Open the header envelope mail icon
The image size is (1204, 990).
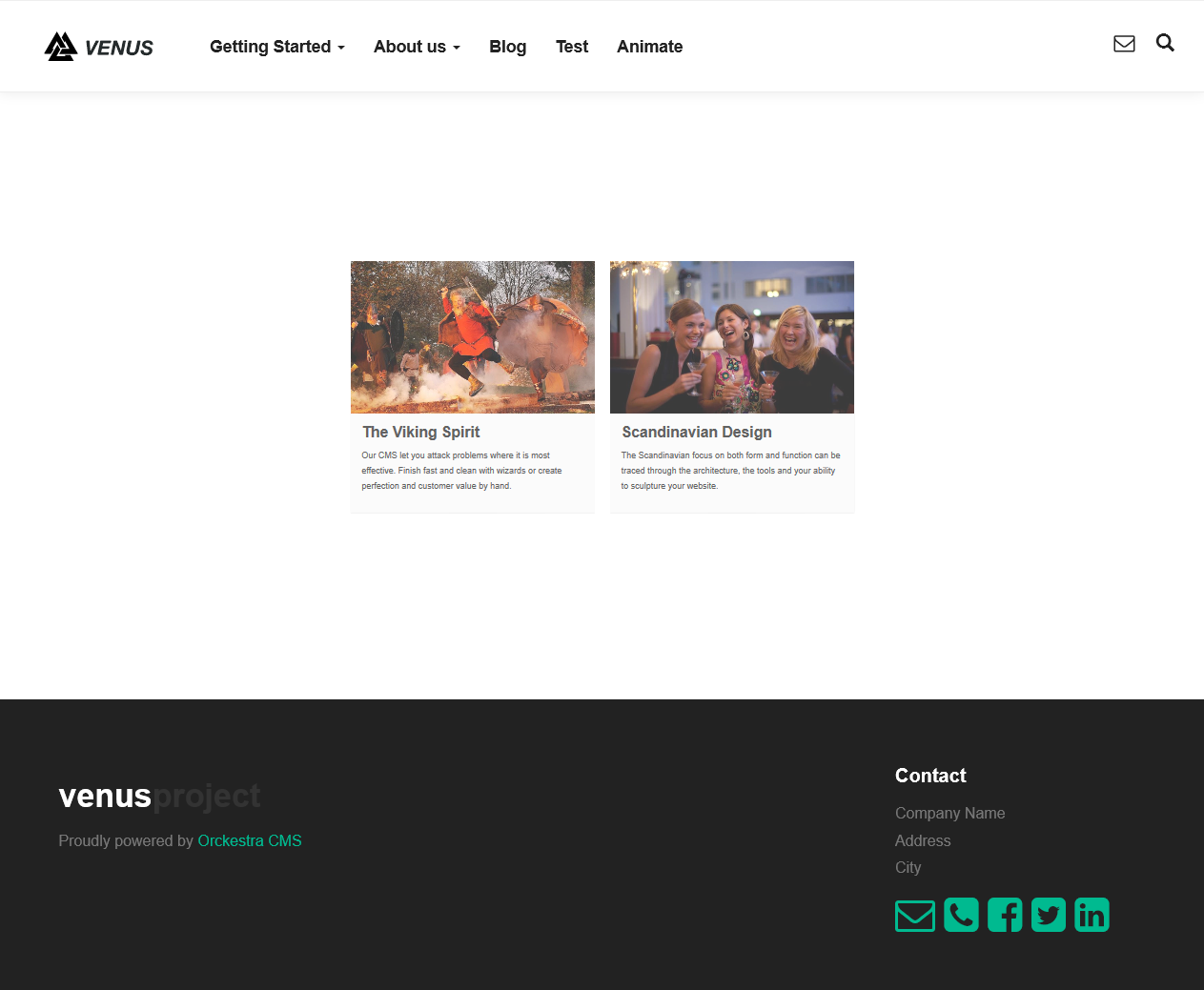tap(1124, 44)
